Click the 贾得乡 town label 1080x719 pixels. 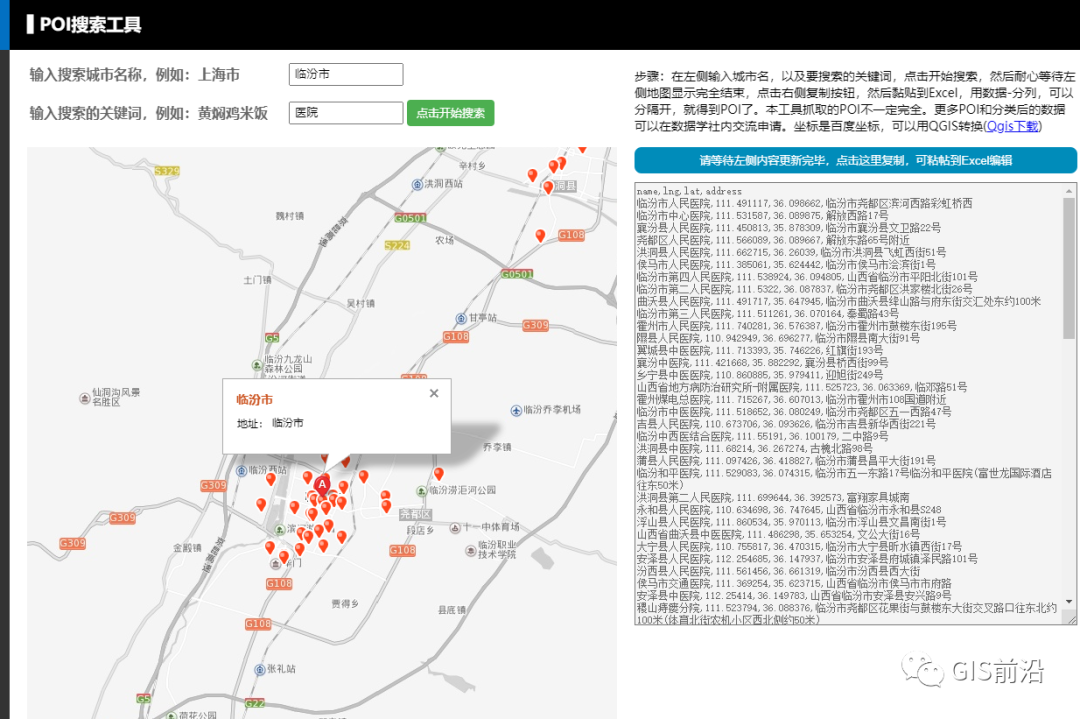coord(345,604)
